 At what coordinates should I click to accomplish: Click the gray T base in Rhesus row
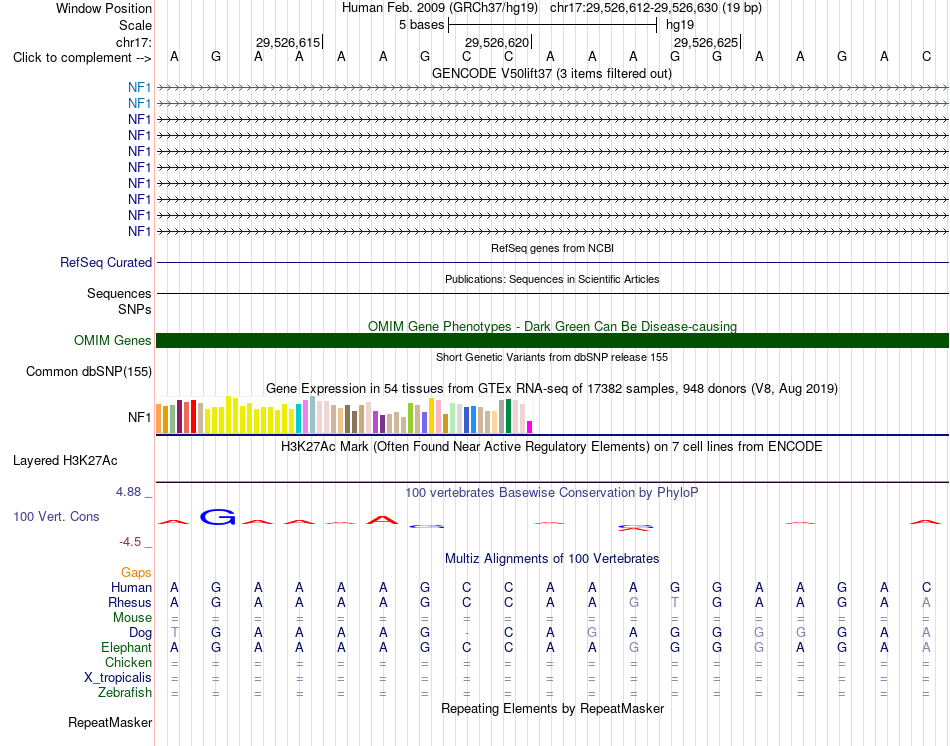pyautogui.click(x=675, y=602)
